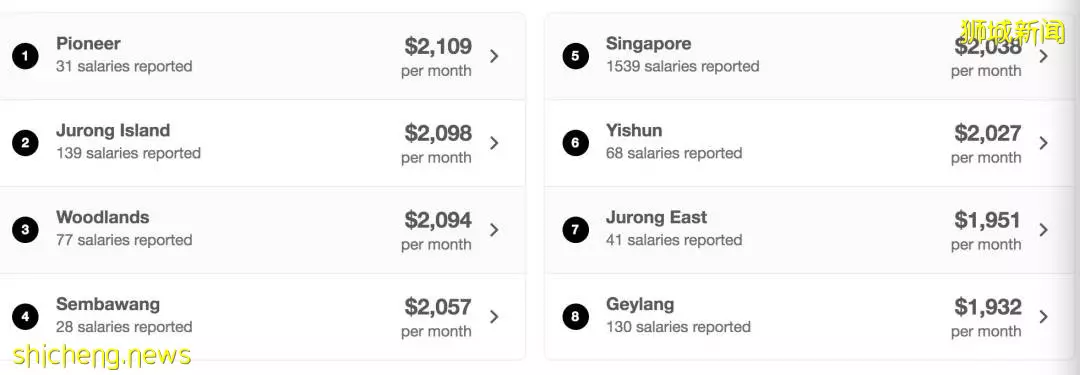Expand the Jurong Island row chevron
This screenshot has width=1080, height=375.
click(494, 143)
